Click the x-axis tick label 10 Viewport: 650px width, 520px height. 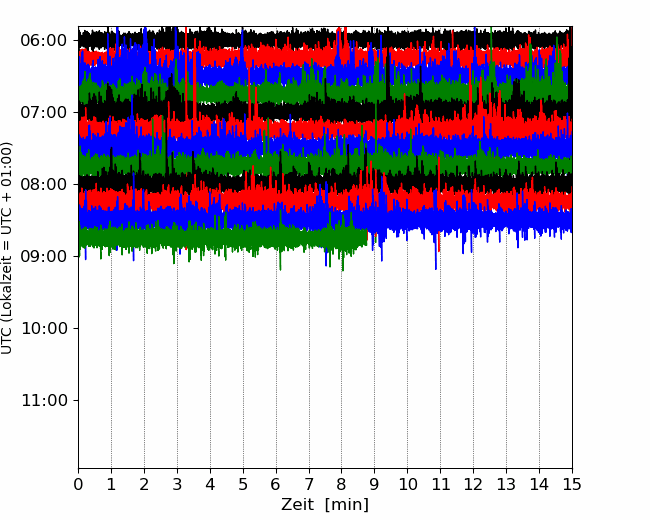(x=407, y=484)
